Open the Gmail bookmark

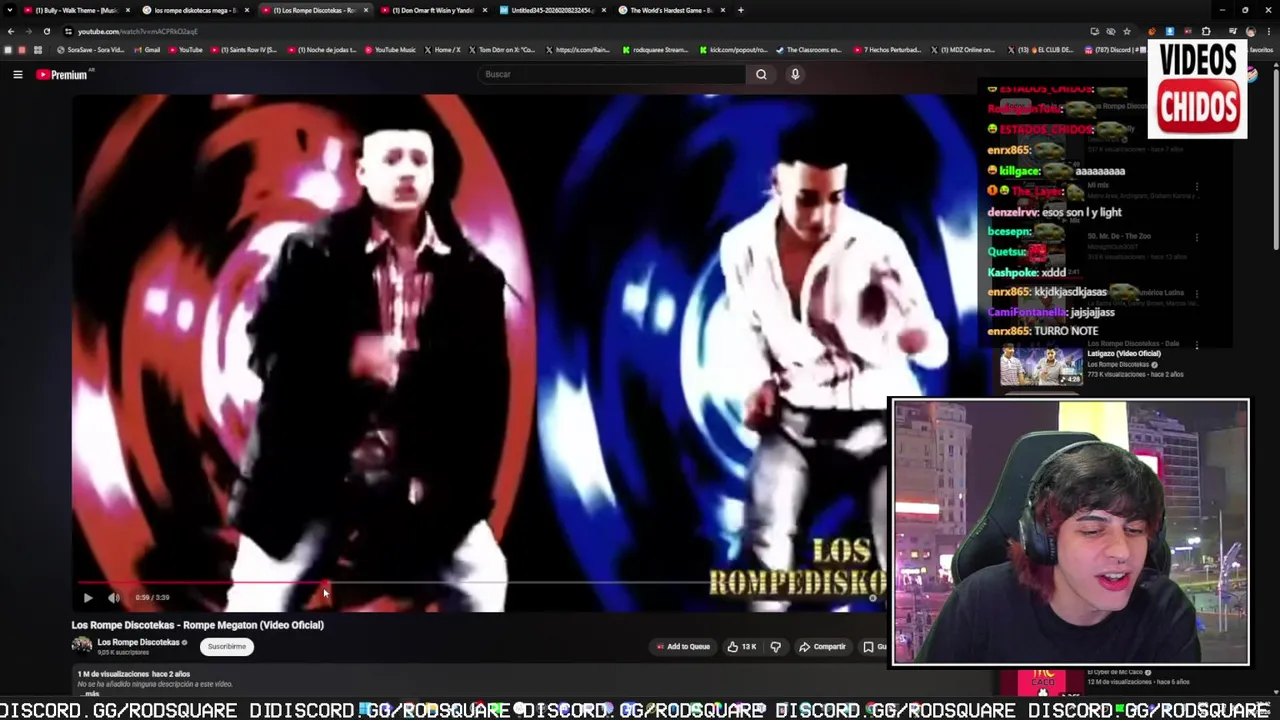point(147,50)
